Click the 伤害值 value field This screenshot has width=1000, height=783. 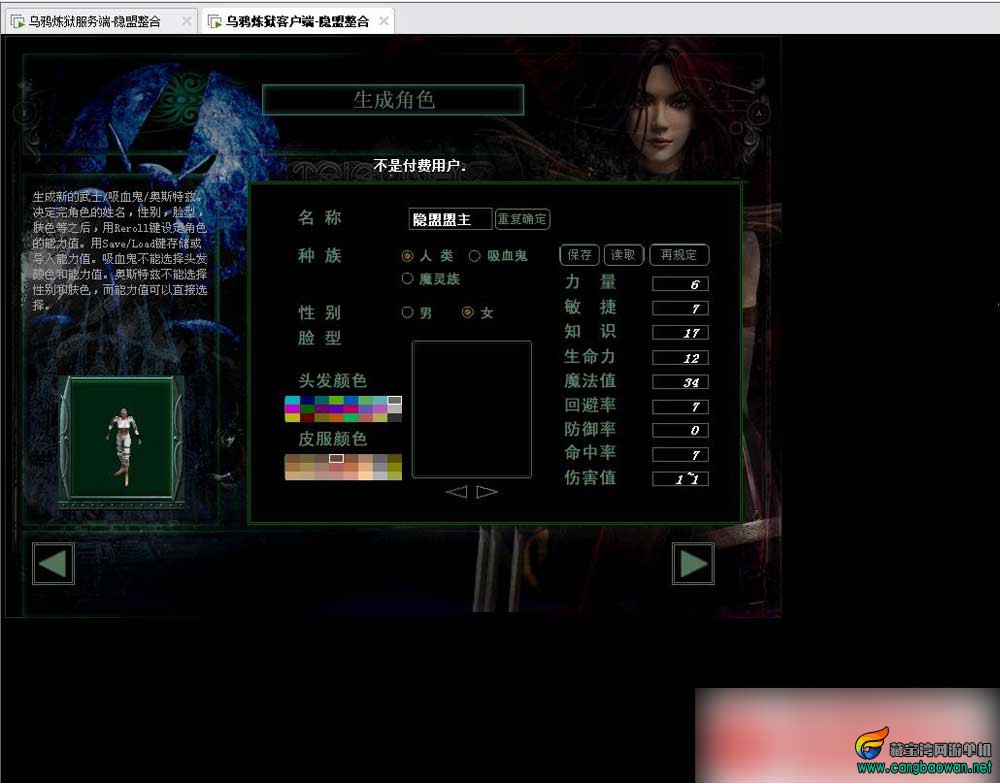tap(680, 479)
